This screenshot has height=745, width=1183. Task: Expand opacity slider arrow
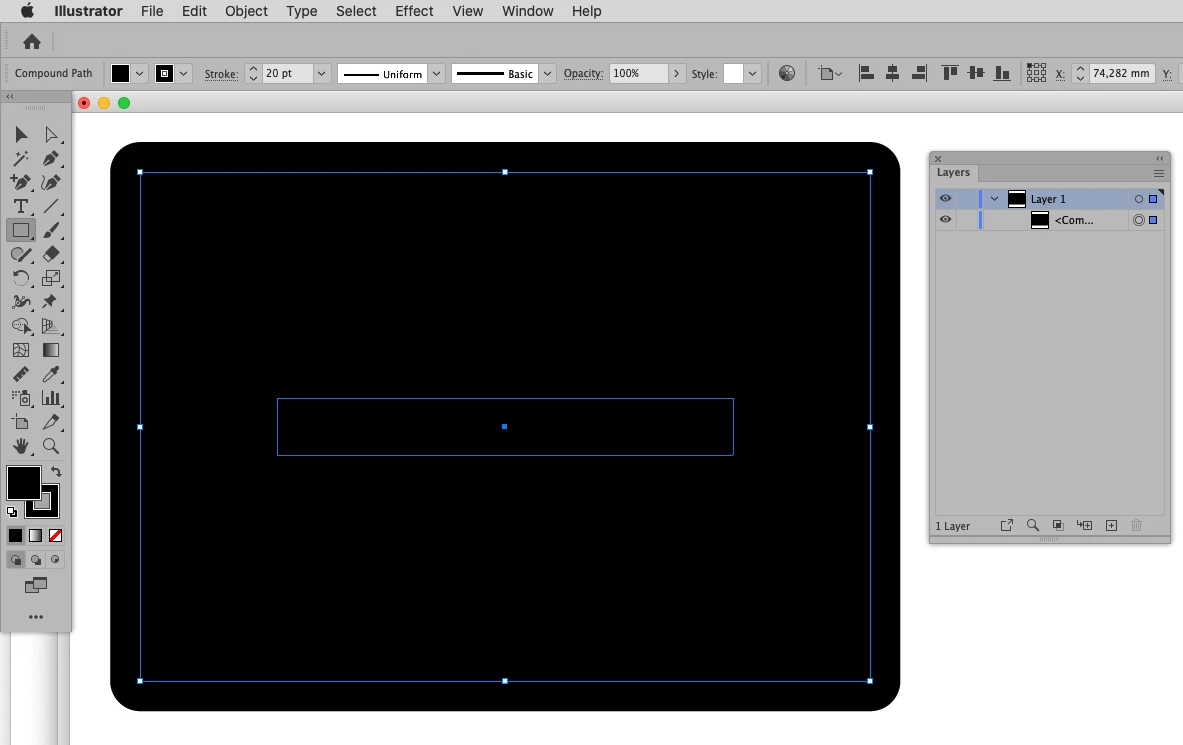click(x=676, y=73)
